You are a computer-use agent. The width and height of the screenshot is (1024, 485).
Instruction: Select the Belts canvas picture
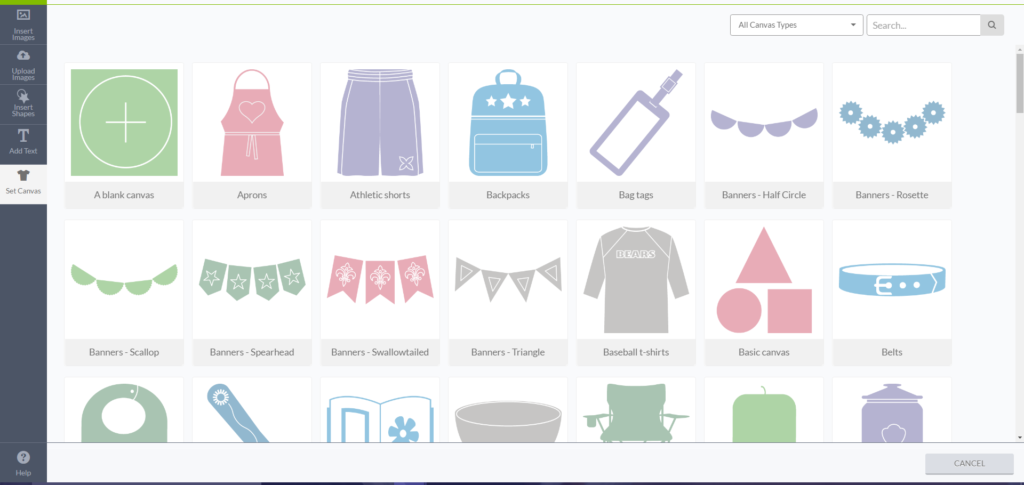point(891,279)
